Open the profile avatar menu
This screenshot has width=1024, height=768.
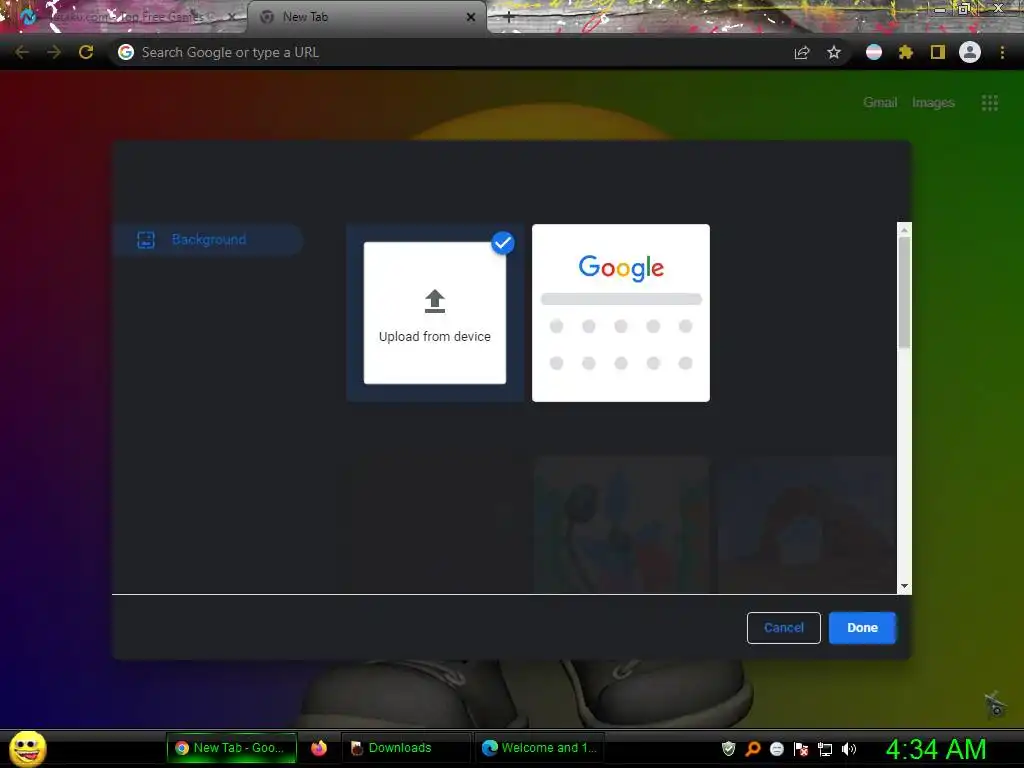point(970,52)
